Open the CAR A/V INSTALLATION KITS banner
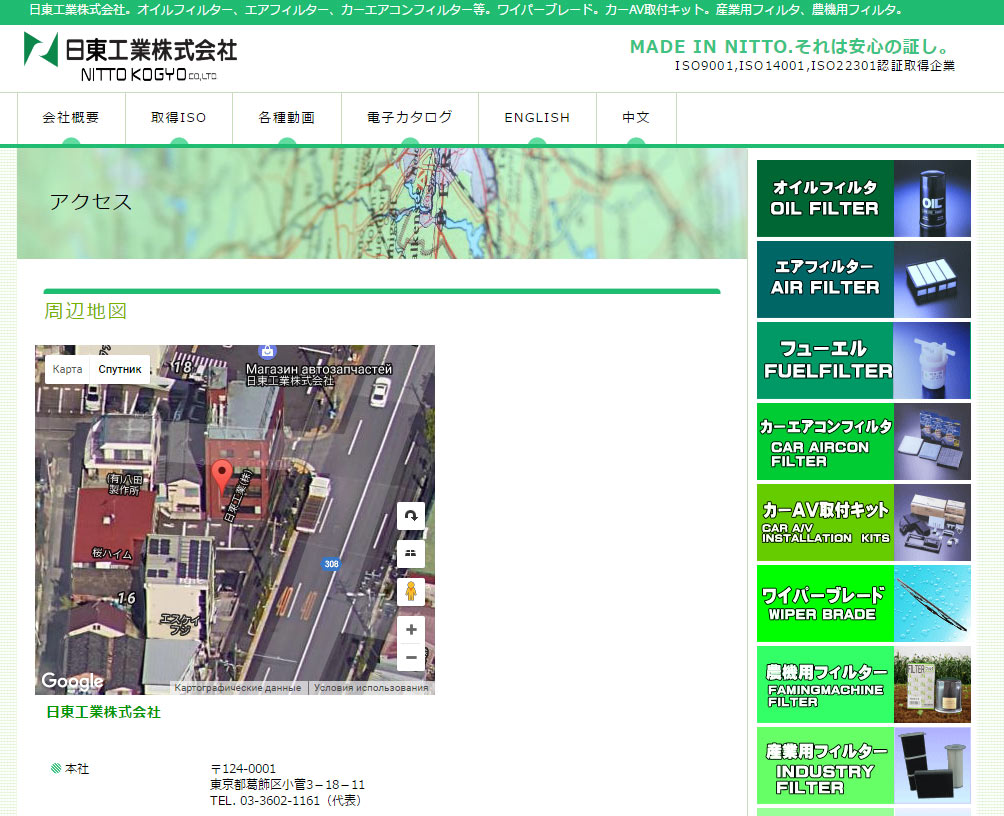The height and width of the screenshot is (816, 1004). [863, 522]
